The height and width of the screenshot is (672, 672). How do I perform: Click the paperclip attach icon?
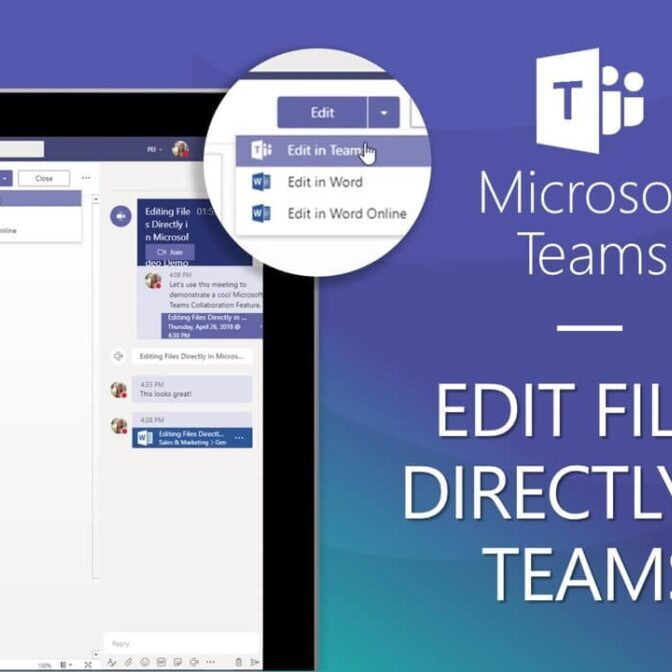pos(129,662)
